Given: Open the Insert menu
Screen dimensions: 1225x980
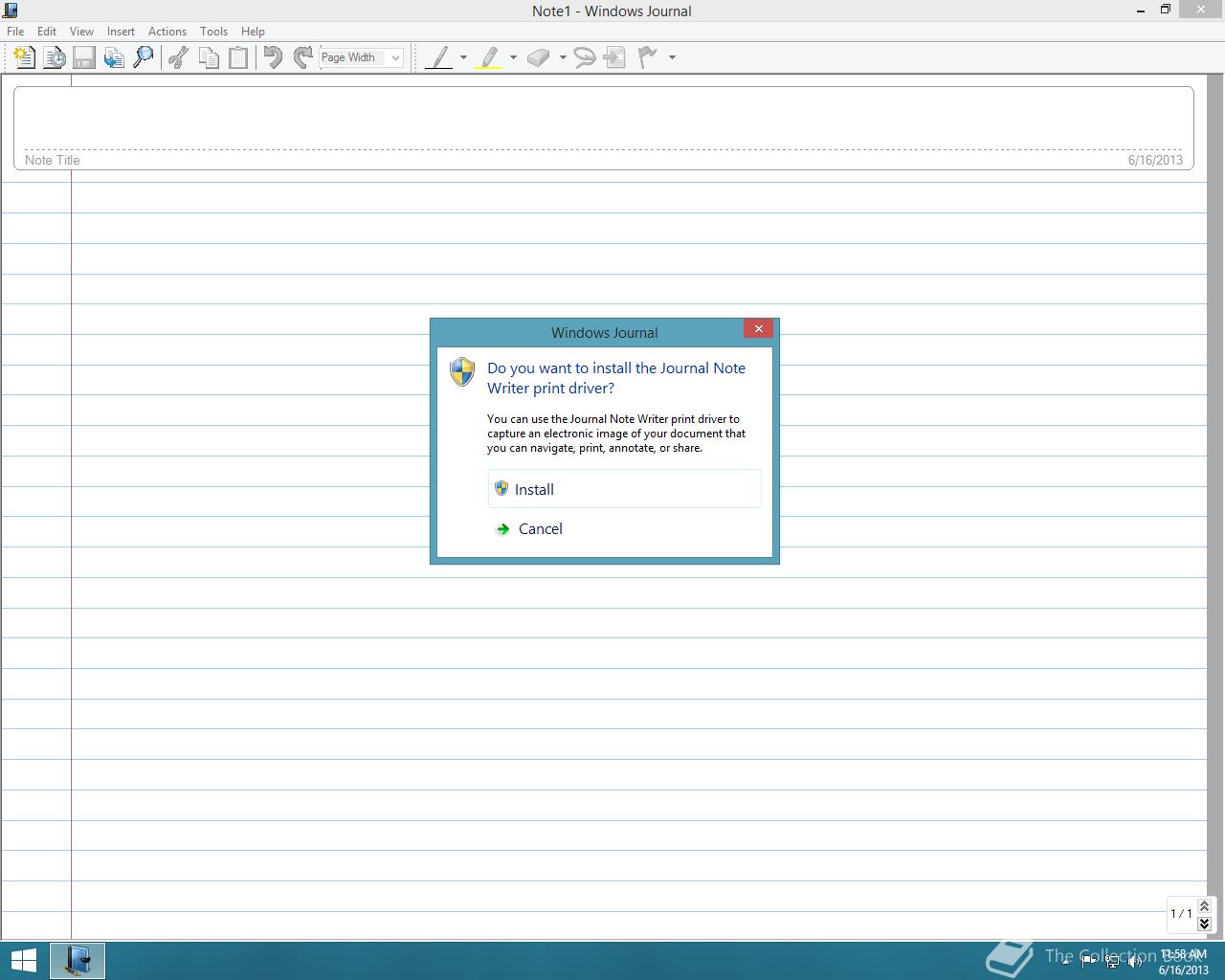Looking at the screenshot, I should pos(121,32).
